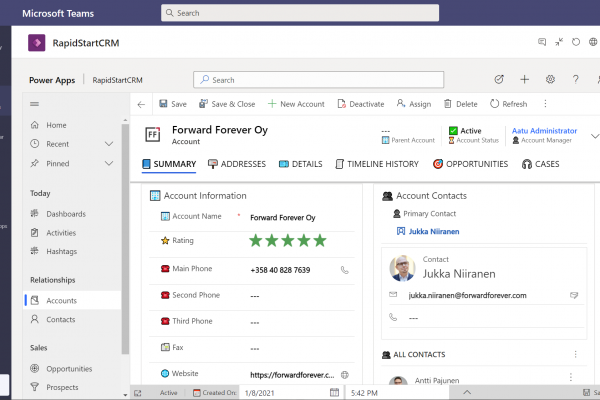Viewport: 600px width, 400px height.
Task: Click the sidebar vertical scrollbar
Action: pyautogui.click(x=125, y=239)
